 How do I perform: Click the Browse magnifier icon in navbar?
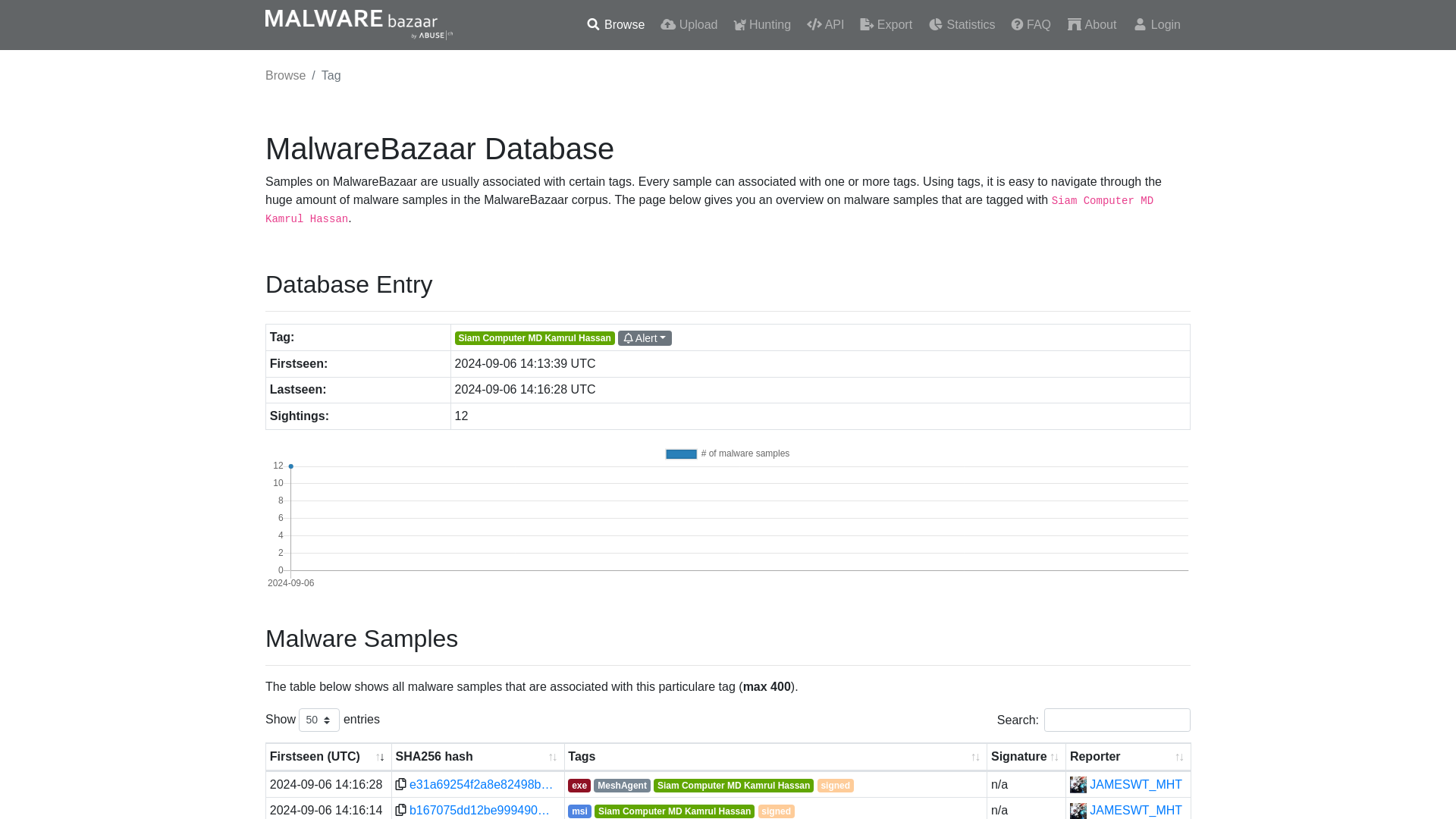click(x=593, y=25)
